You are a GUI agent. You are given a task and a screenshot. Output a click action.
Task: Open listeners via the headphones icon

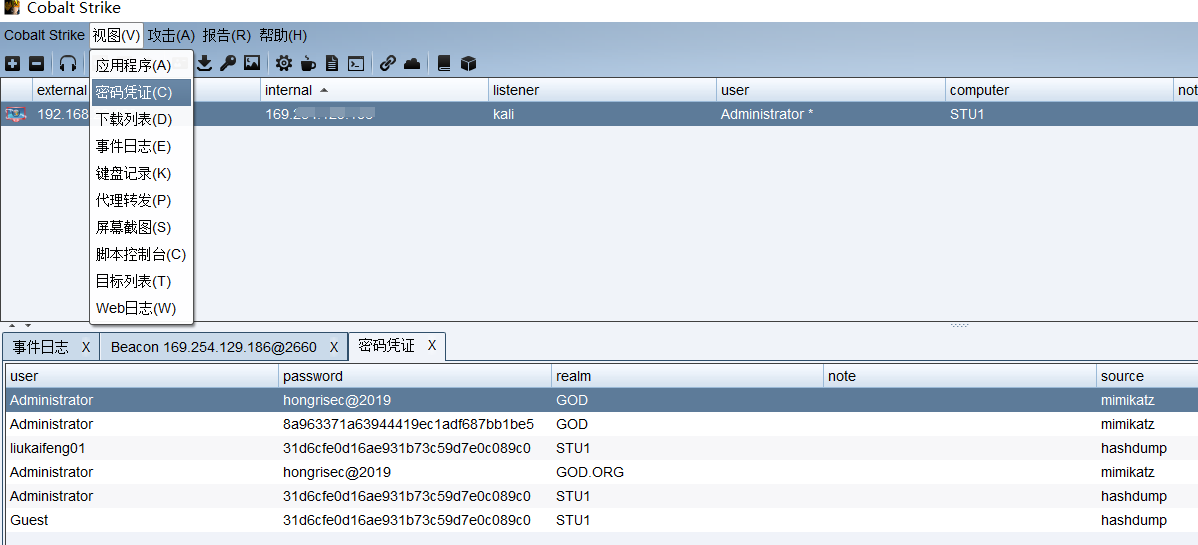(68, 63)
